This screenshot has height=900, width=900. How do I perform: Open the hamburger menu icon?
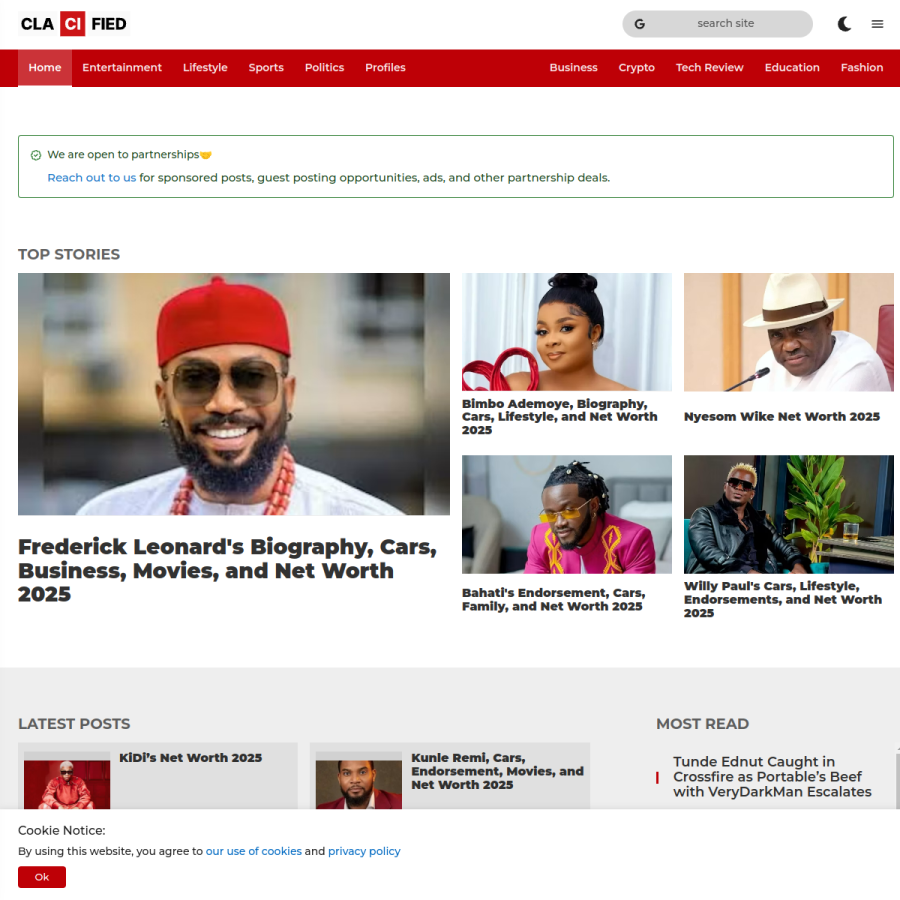(x=877, y=24)
